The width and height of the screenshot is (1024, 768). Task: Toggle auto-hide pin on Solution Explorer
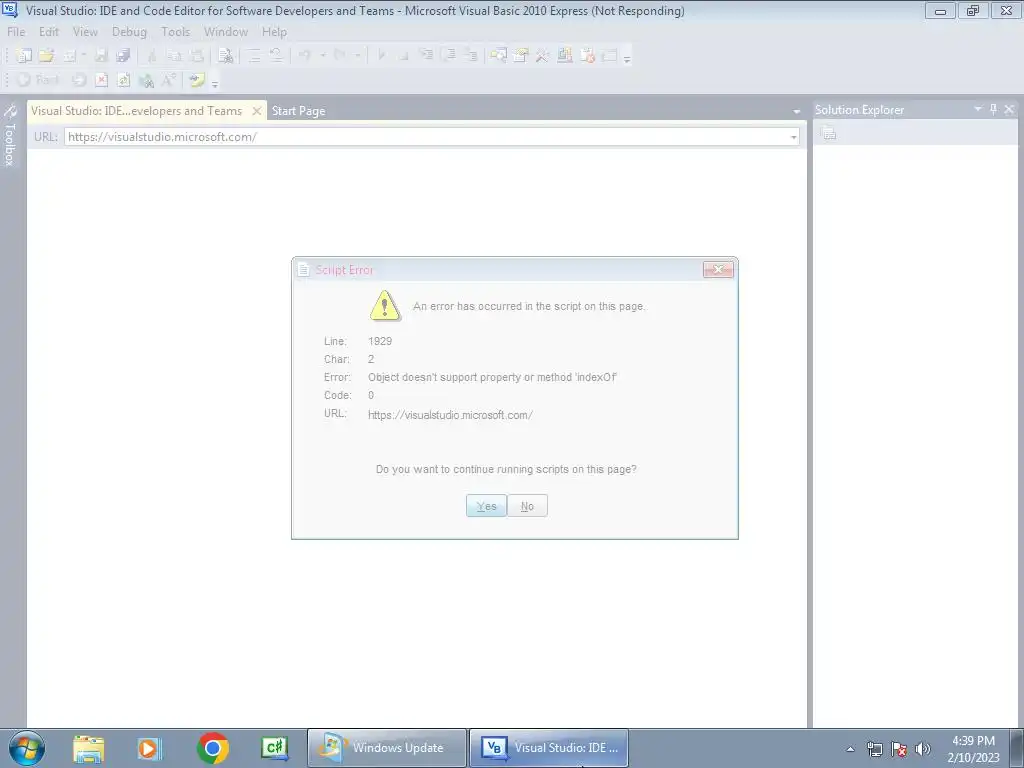(993, 109)
